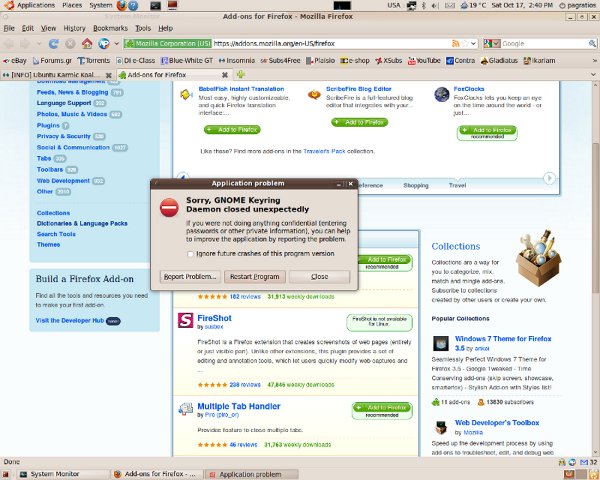Image resolution: width=600 pixels, height=480 pixels.
Task: Launch Firefox from the top panel icon
Action: (122, 5)
